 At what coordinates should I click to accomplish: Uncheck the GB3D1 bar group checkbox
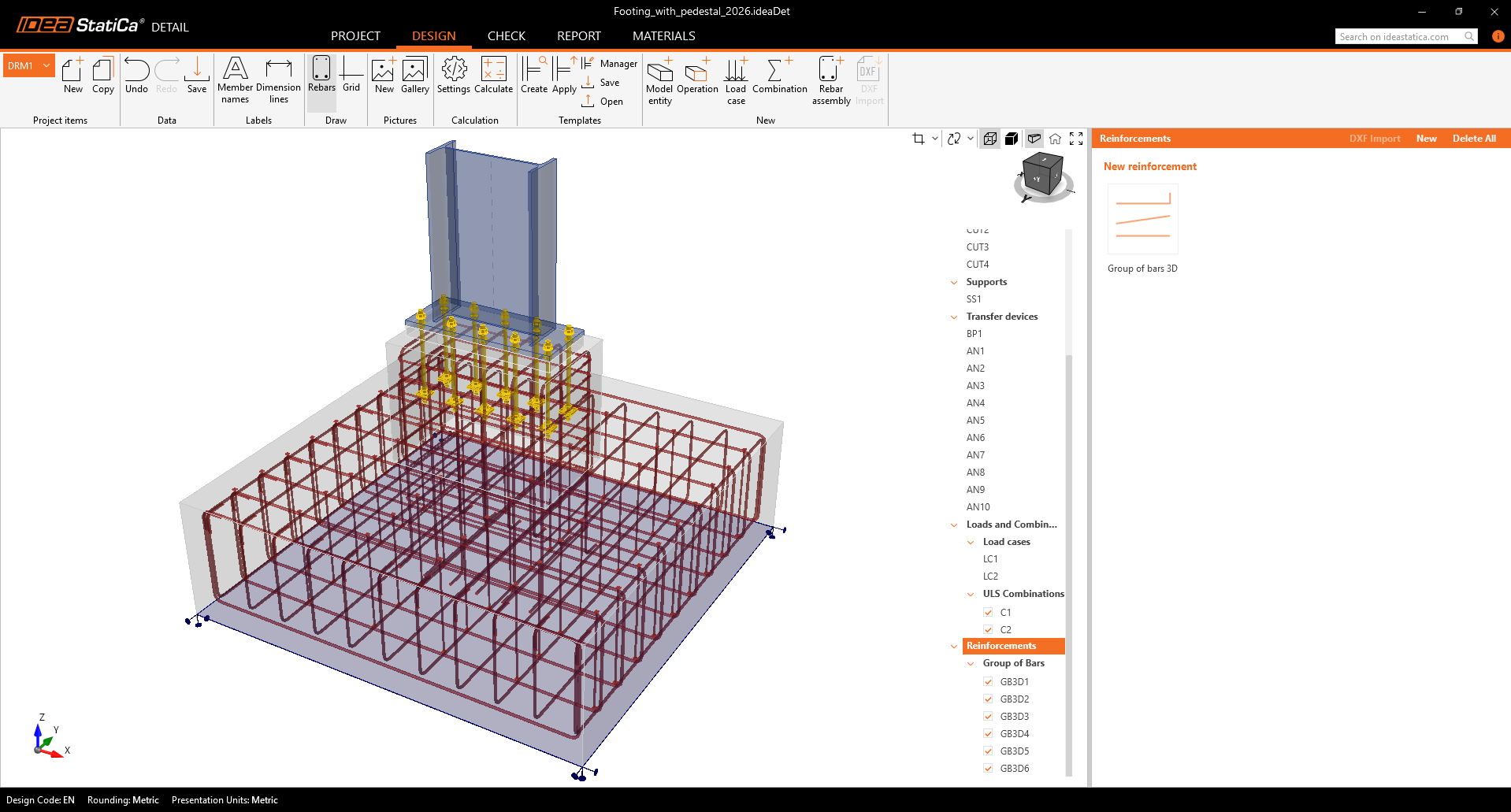tap(988, 682)
